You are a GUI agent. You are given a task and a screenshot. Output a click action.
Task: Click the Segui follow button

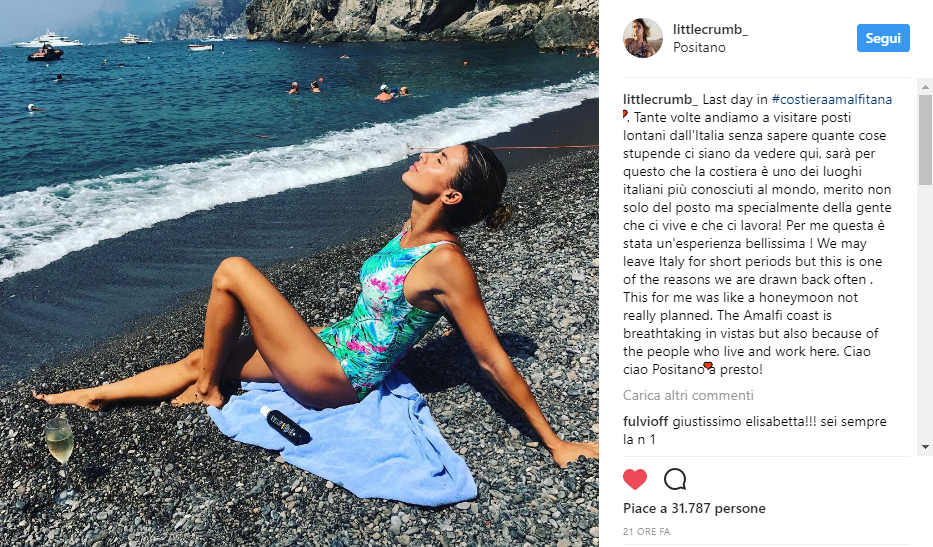(x=883, y=38)
